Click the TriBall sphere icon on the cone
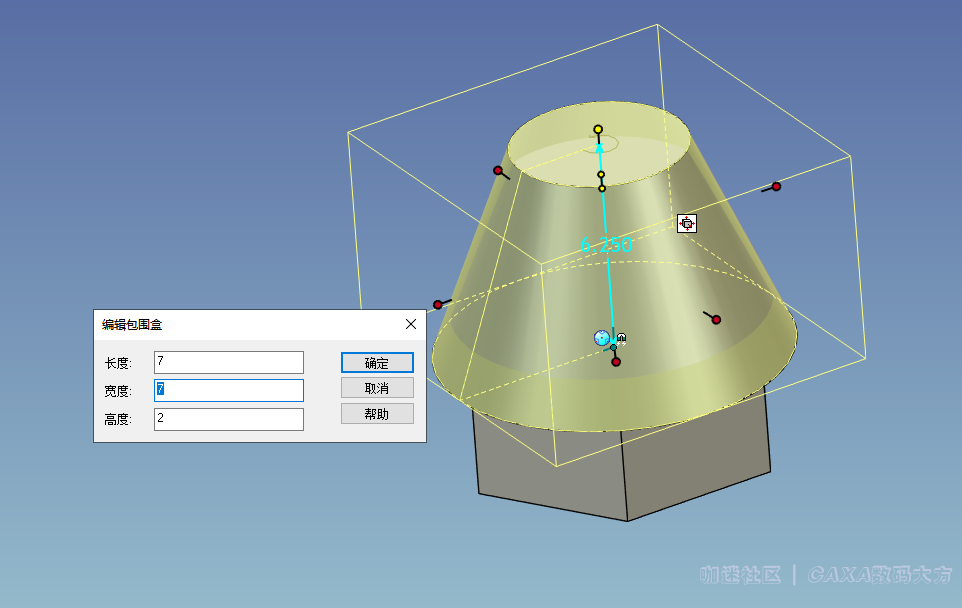This screenshot has height=608, width=962. (602, 337)
